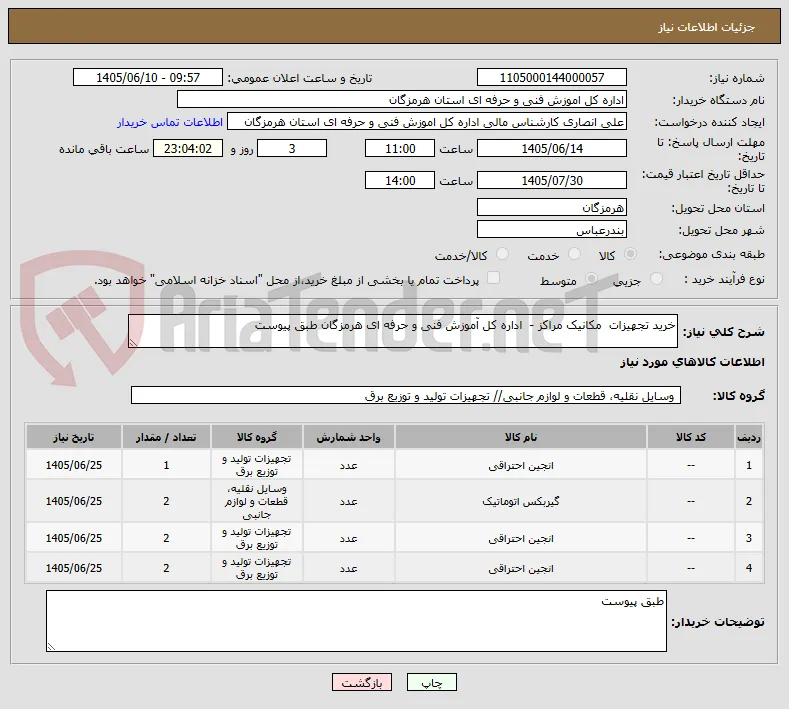The height and width of the screenshot is (709, 789).
Task: Click the buyer notes text area طبق پیوست
Action: 356,621
